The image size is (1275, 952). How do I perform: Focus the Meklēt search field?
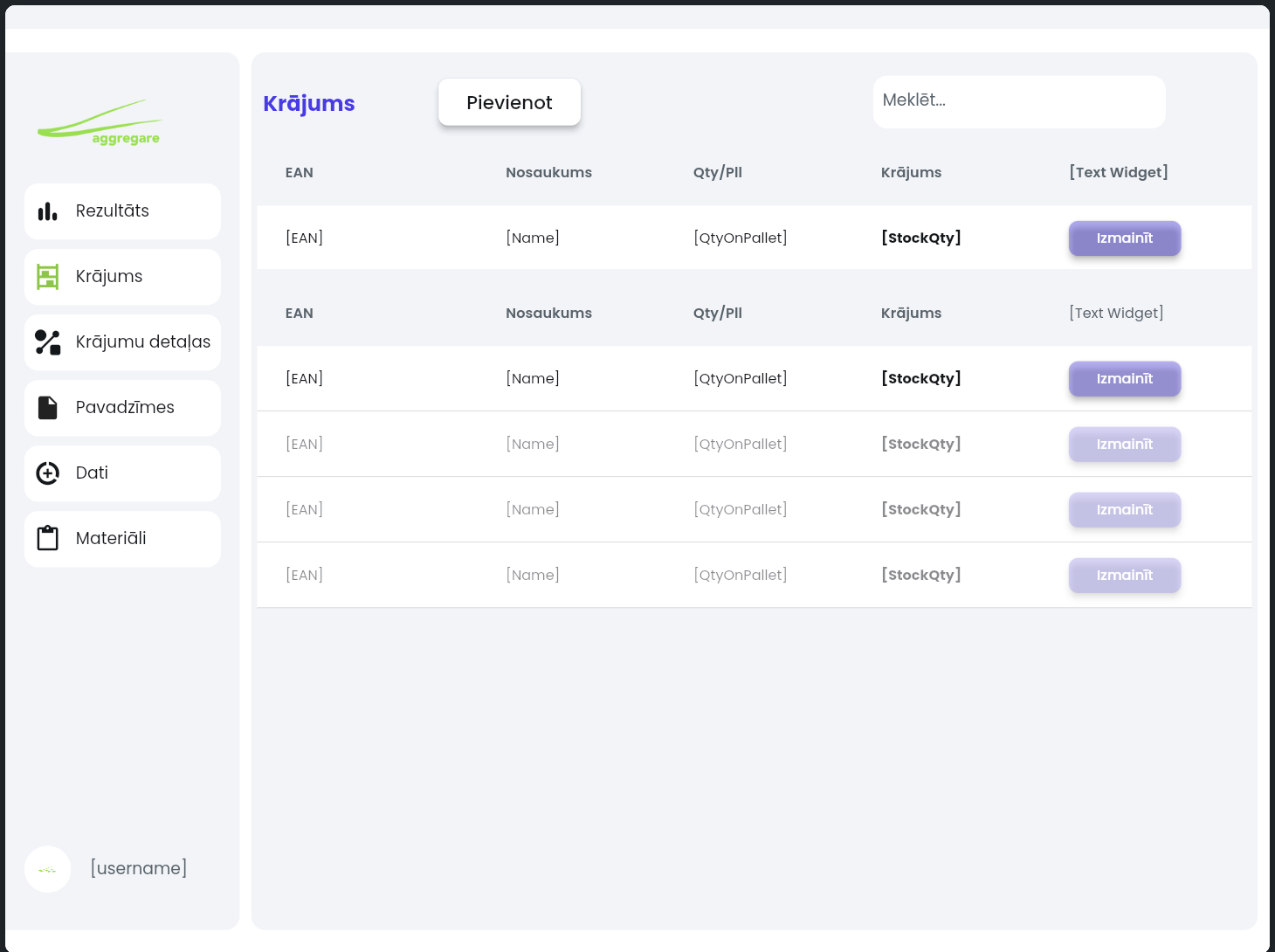pos(1019,102)
